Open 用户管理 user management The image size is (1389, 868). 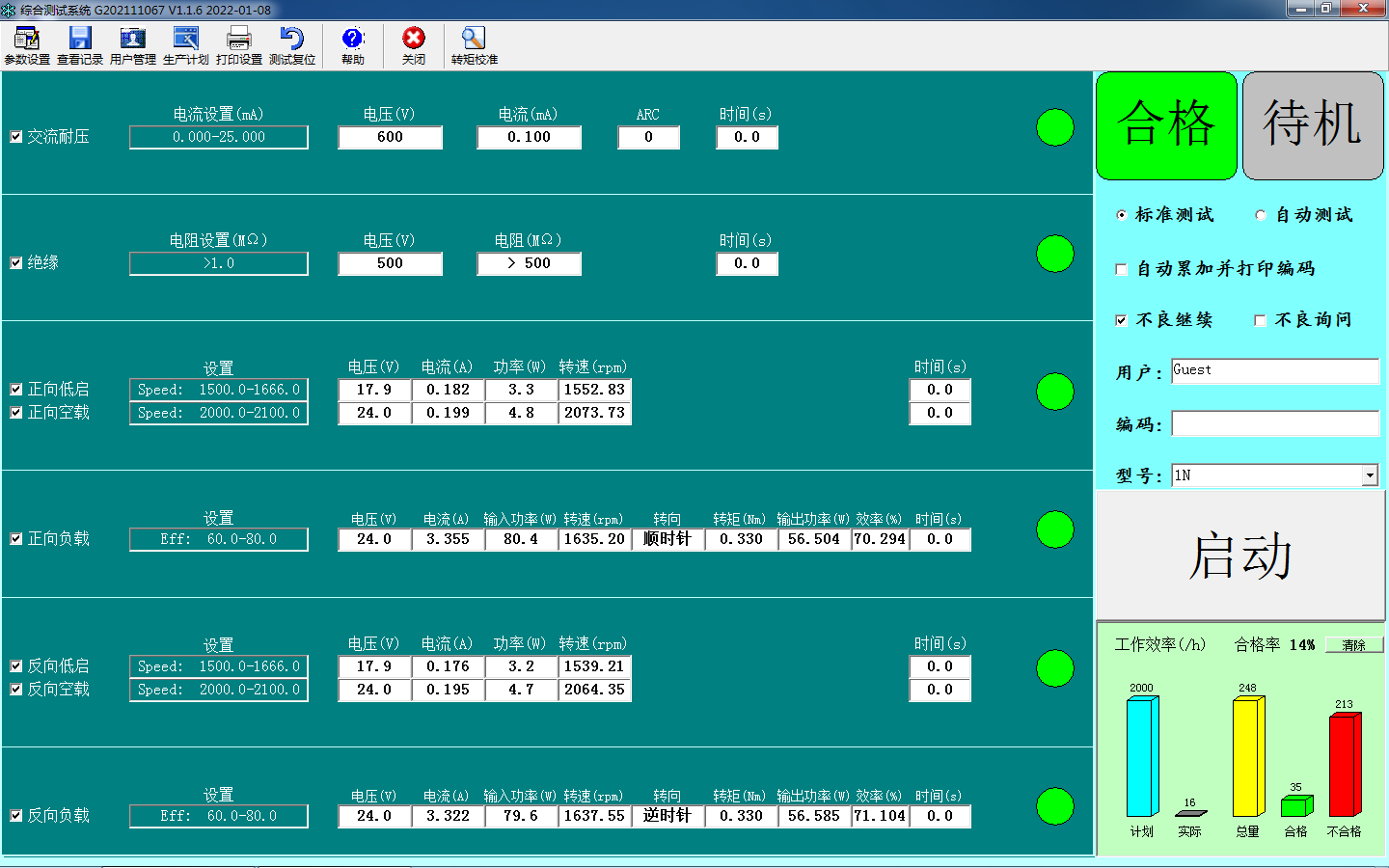(132, 44)
